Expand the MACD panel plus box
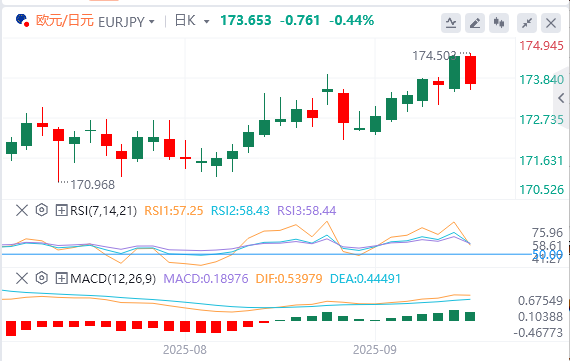 coord(61,278)
